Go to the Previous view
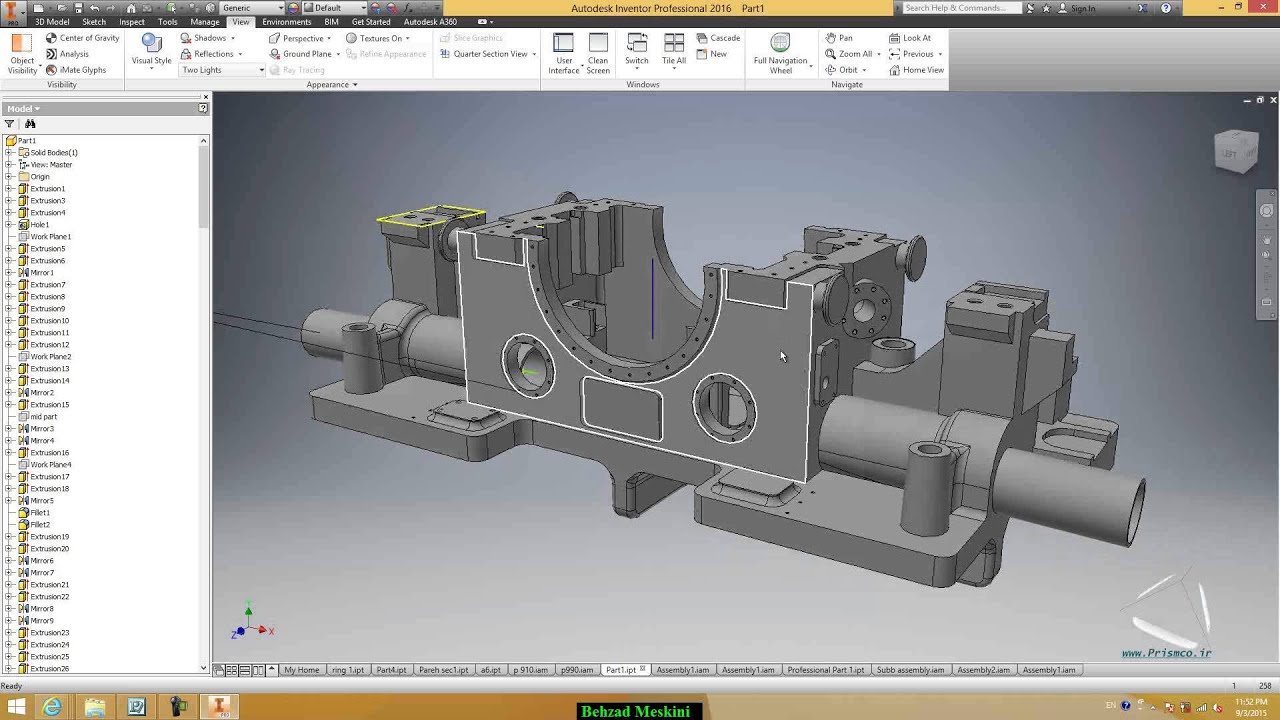1280x720 pixels. 911,54
